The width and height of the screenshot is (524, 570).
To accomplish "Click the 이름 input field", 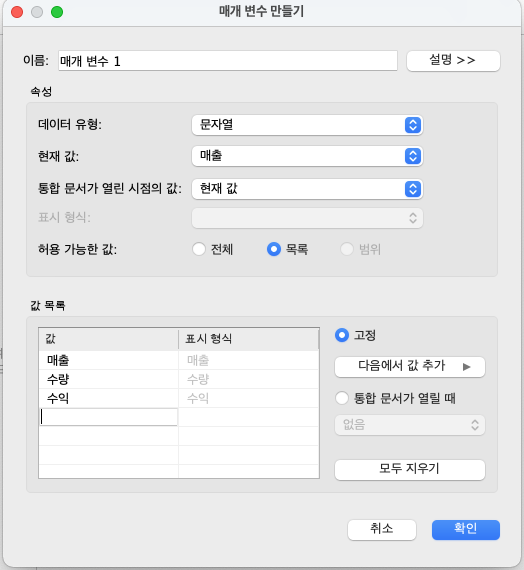I will (228, 61).
